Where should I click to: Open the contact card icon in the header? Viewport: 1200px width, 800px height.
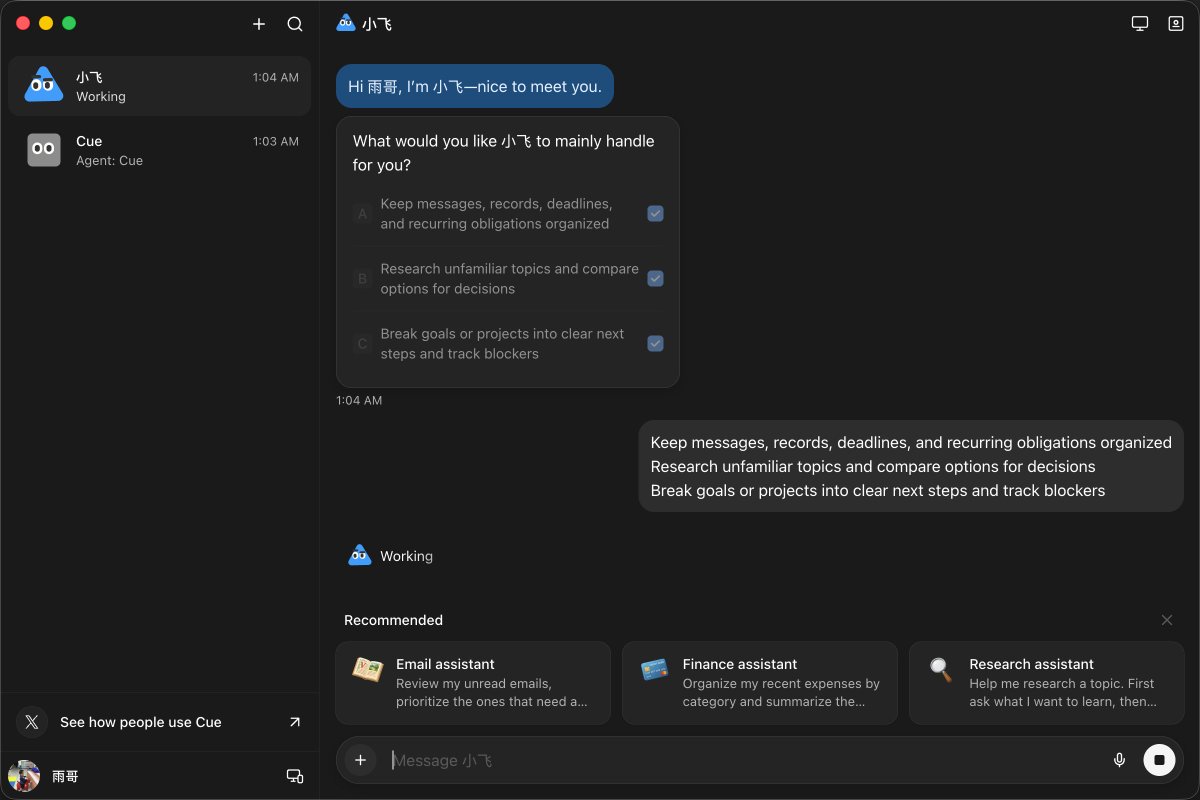1176,23
